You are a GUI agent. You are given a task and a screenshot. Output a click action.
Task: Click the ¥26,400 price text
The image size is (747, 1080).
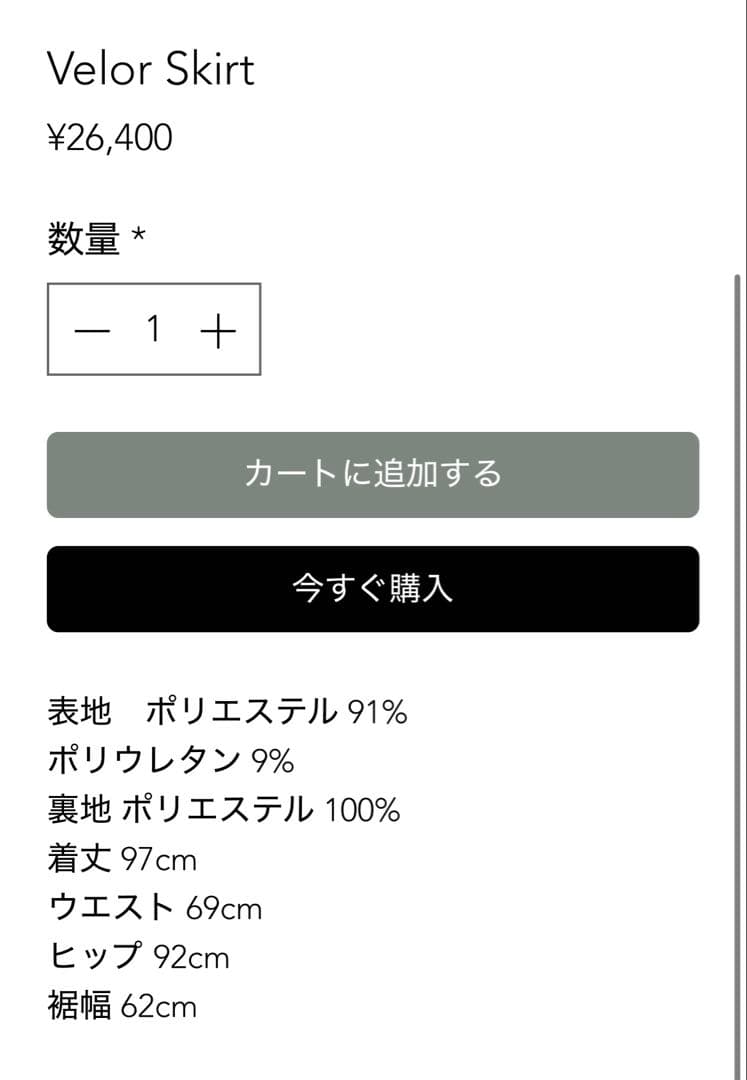tap(110, 139)
